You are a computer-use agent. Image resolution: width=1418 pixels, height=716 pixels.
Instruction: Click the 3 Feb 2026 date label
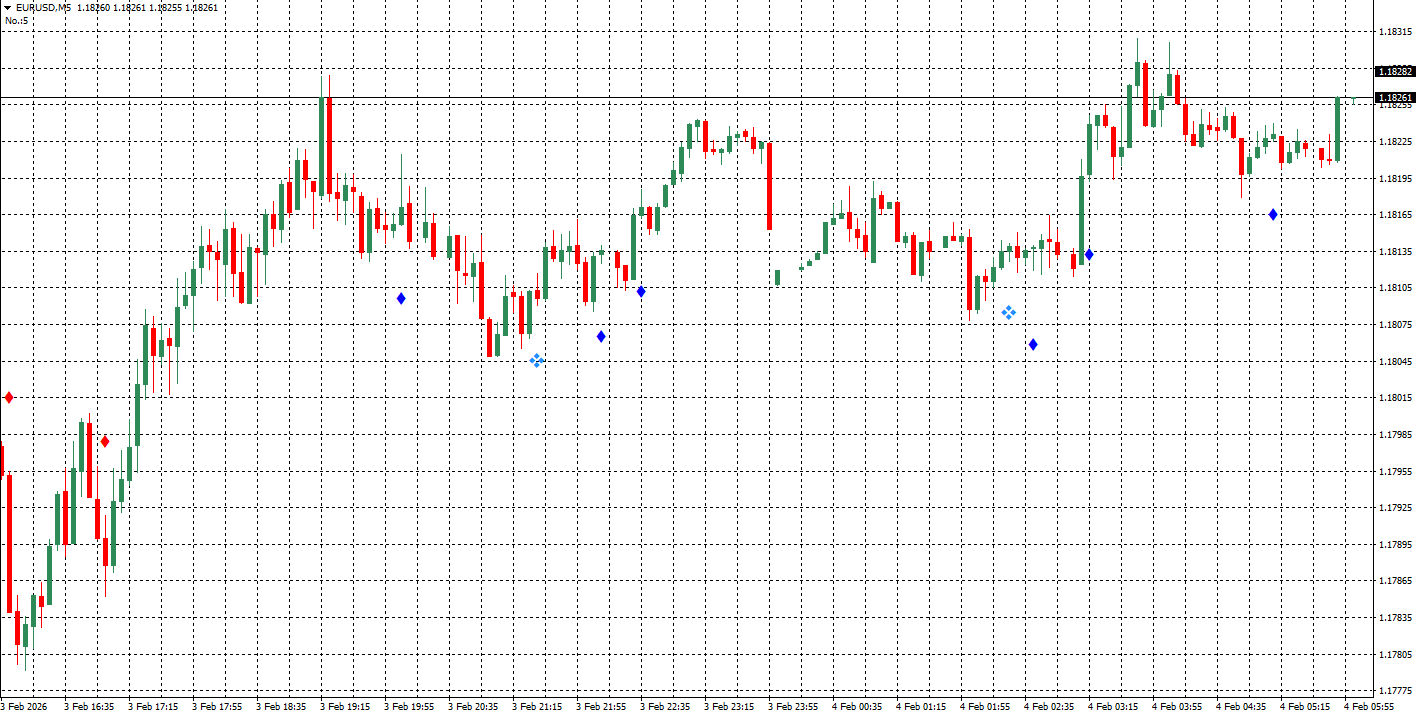click(26, 707)
